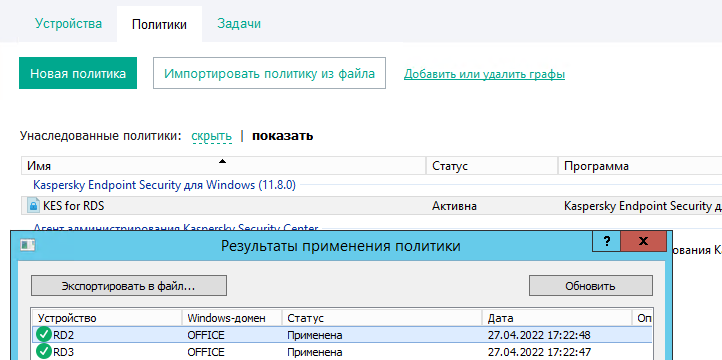Click the policy results dialog window icon
722x360 pixels.
(x=28, y=245)
